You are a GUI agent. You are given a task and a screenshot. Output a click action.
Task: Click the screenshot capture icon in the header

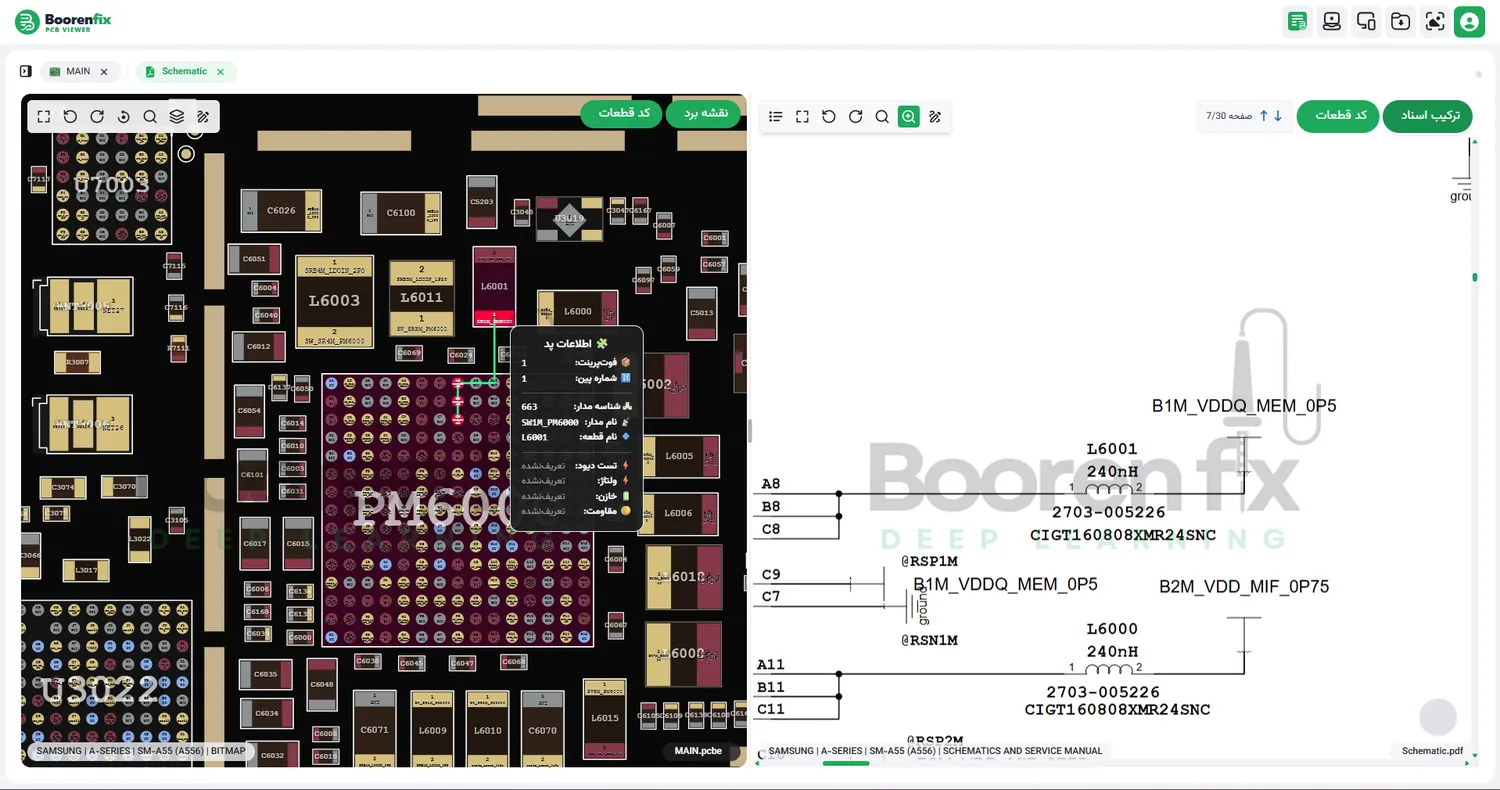click(x=1435, y=22)
